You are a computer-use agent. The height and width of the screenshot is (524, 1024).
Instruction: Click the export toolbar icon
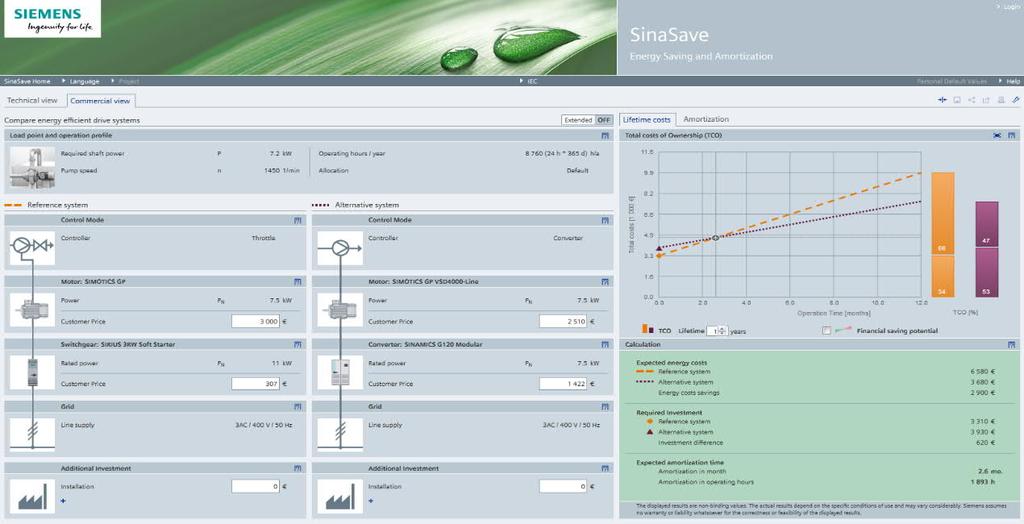pos(986,100)
